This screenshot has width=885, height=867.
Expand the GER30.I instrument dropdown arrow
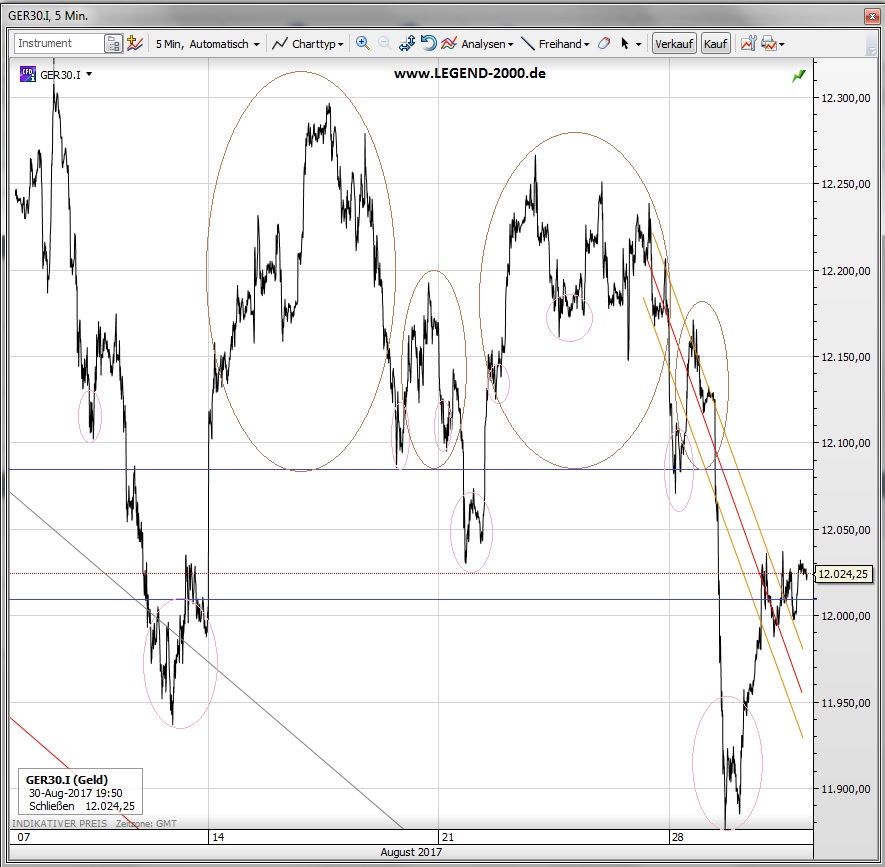coord(89,75)
